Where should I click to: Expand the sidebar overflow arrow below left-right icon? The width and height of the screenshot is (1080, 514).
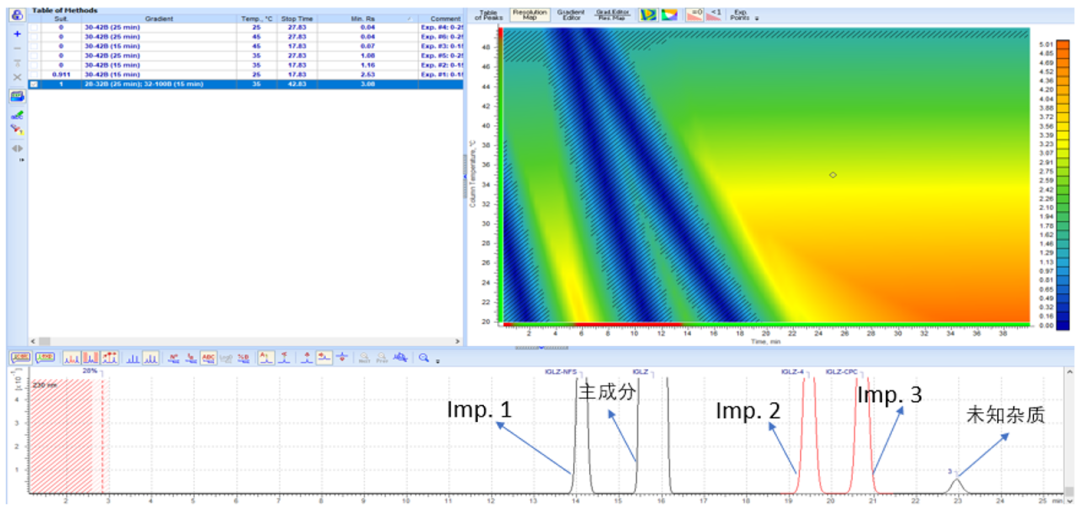click(21, 159)
